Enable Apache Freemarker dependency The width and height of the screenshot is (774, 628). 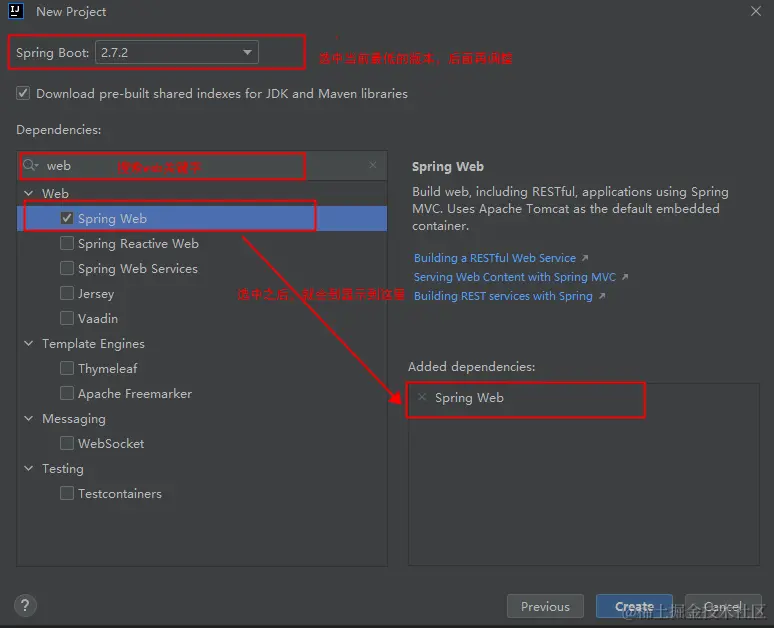67,393
